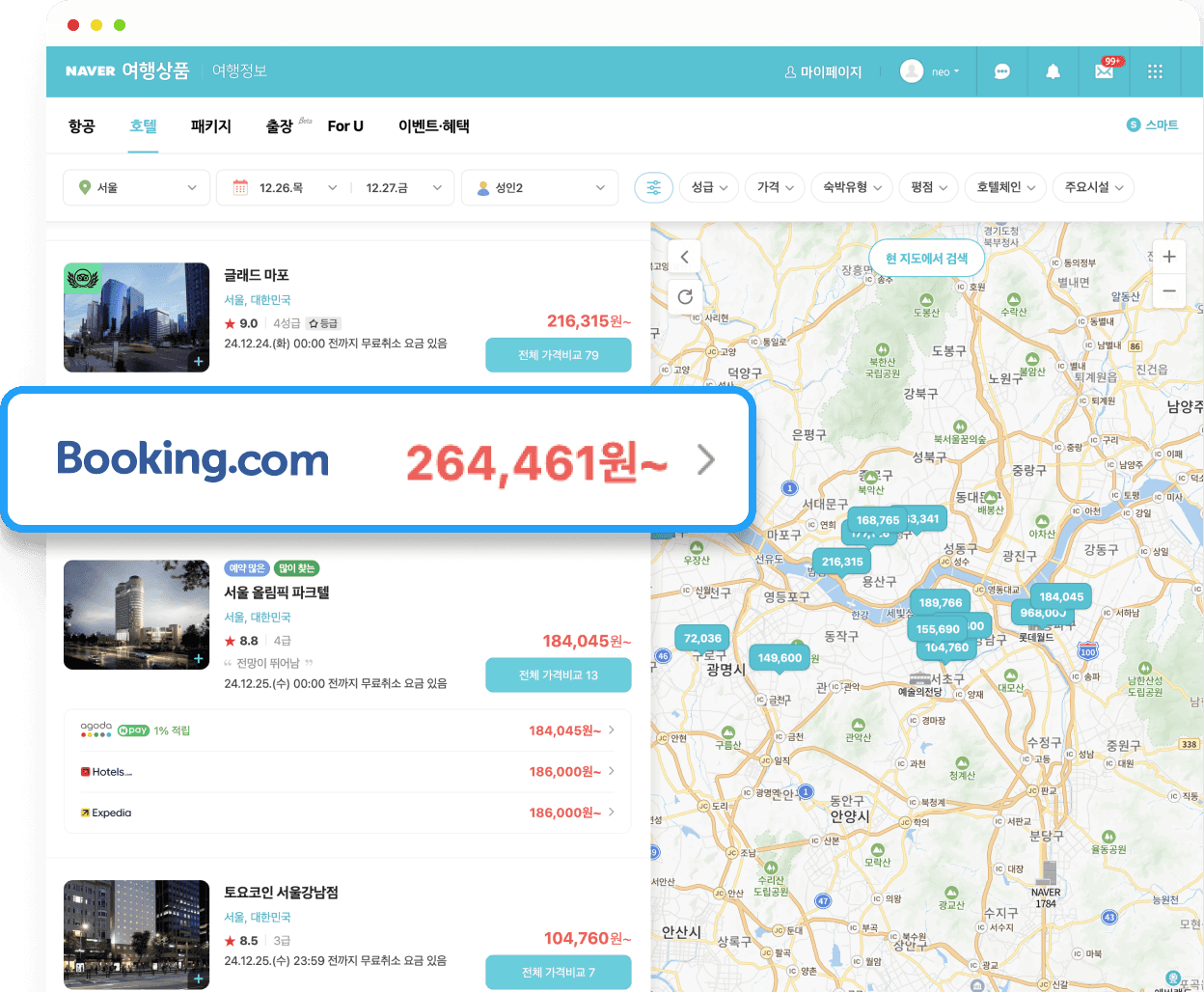This screenshot has height=992, width=1204.
Task: Select the 168,765 map price marker
Action: (x=877, y=520)
